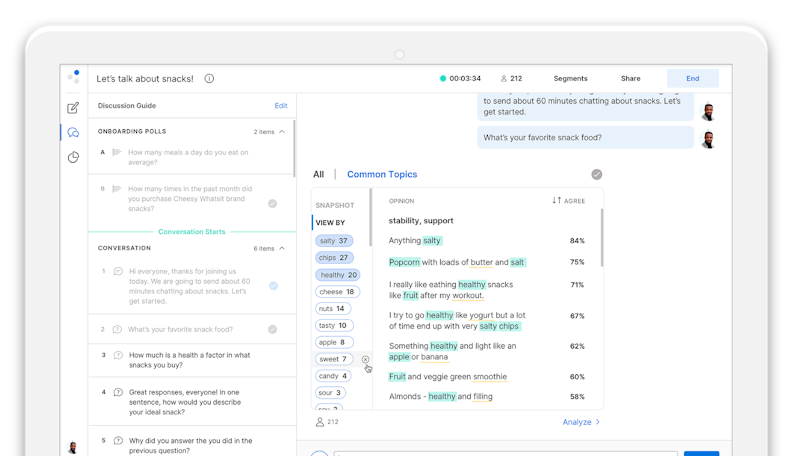Select the candy 4 topic chip
This screenshot has width=796, height=456.
pos(333,376)
